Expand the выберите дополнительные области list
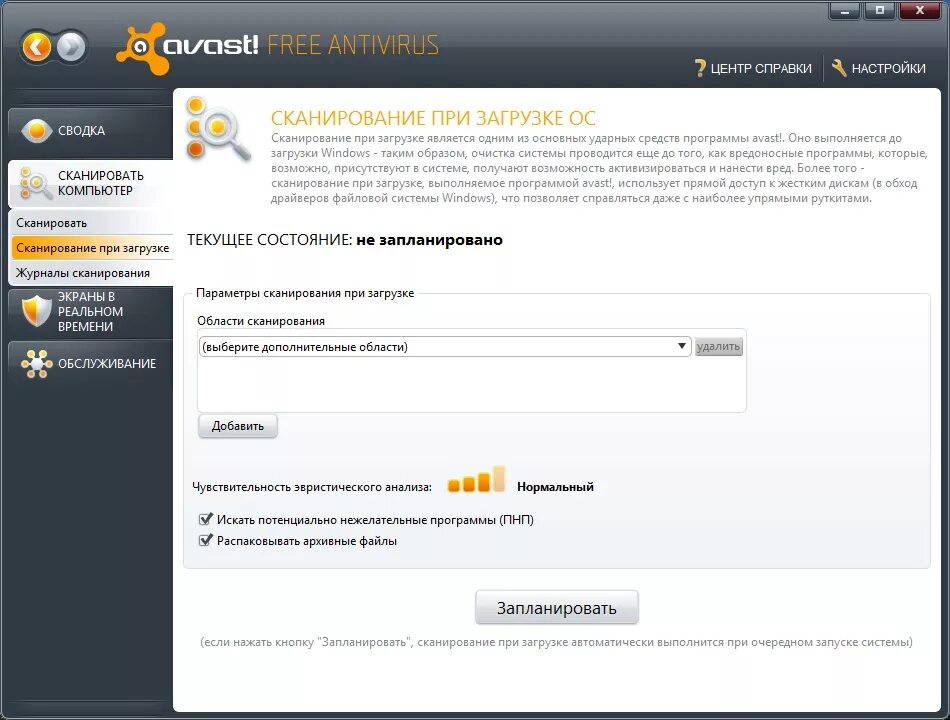The height and width of the screenshot is (720, 950). tap(440, 345)
